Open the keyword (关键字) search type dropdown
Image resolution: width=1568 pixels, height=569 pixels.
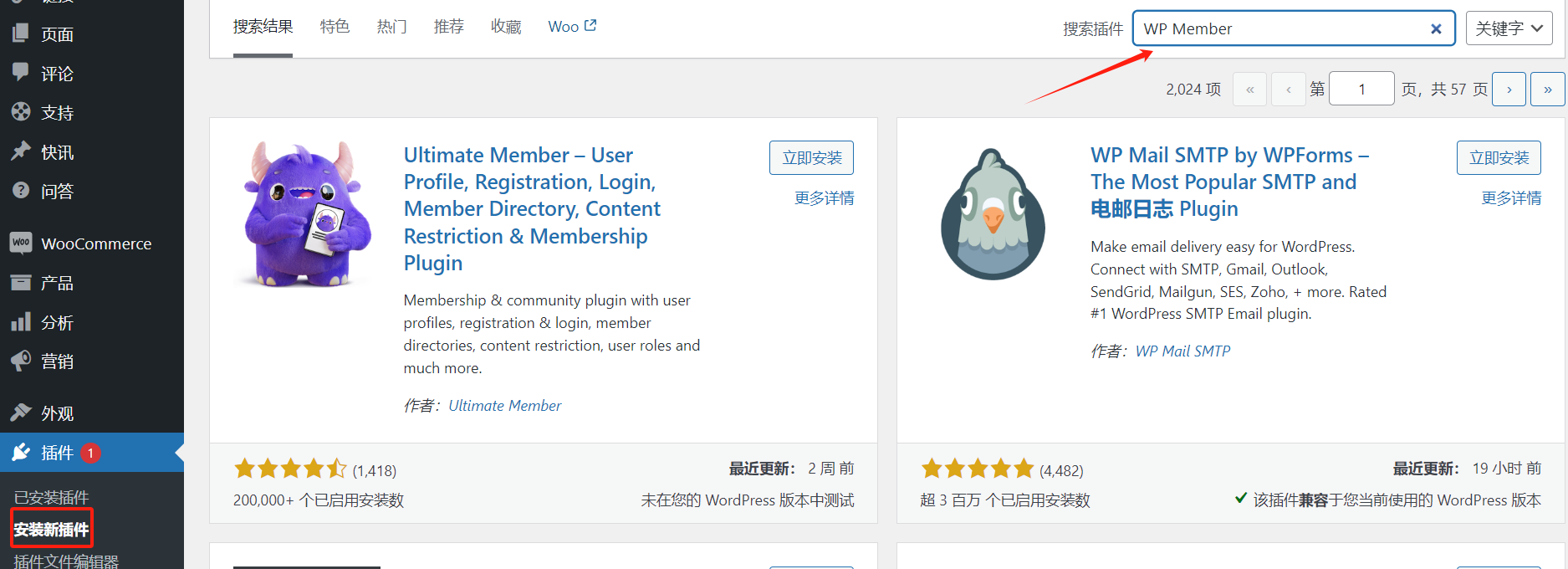[x=1509, y=28]
